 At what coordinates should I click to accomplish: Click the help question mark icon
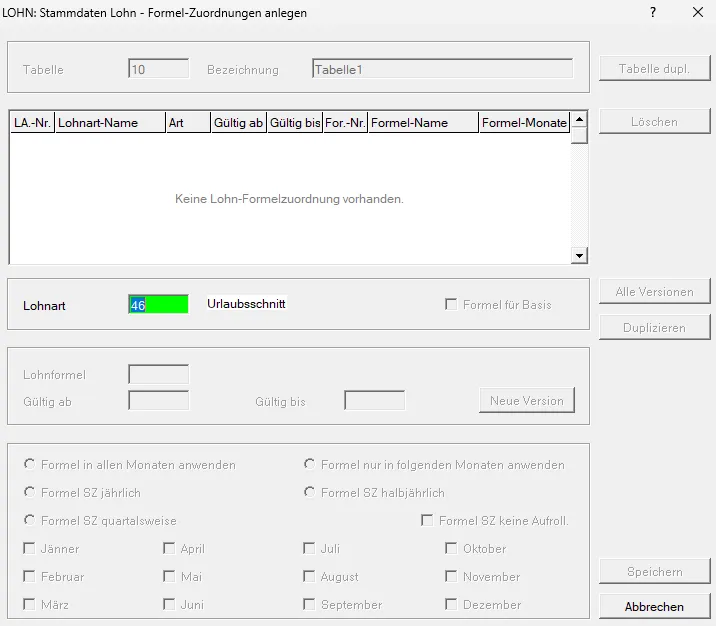tap(653, 12)
